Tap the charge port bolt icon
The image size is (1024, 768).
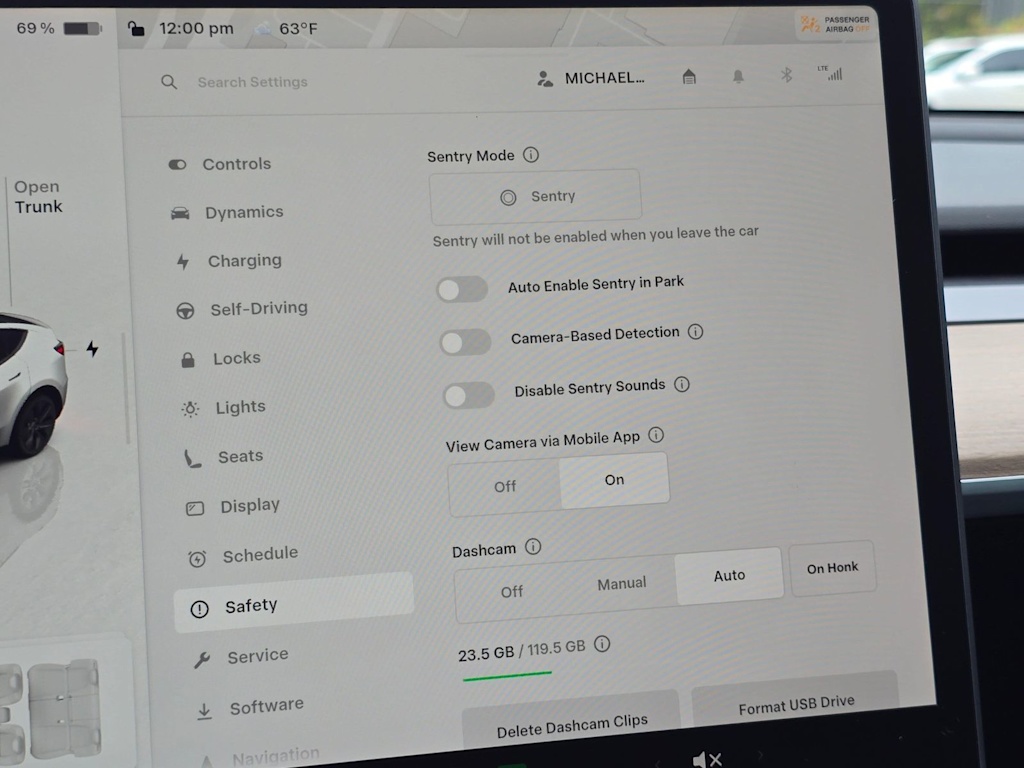tap(92, 349)
